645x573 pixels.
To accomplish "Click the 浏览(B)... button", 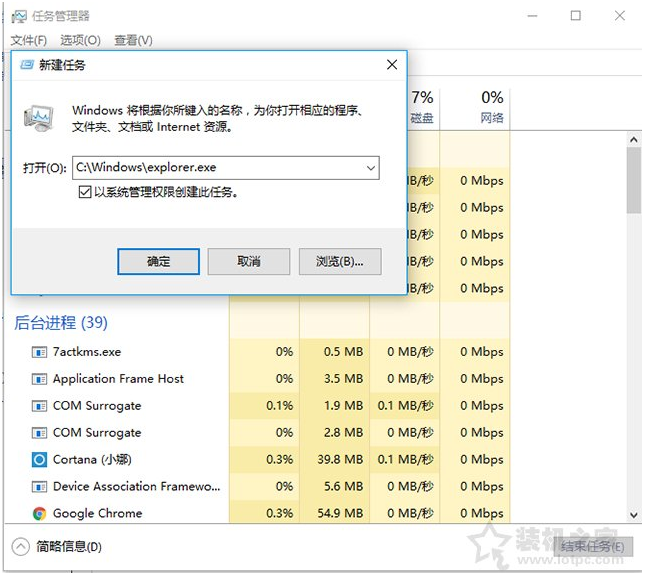I will pyautogui.click(x=339, y=261).
